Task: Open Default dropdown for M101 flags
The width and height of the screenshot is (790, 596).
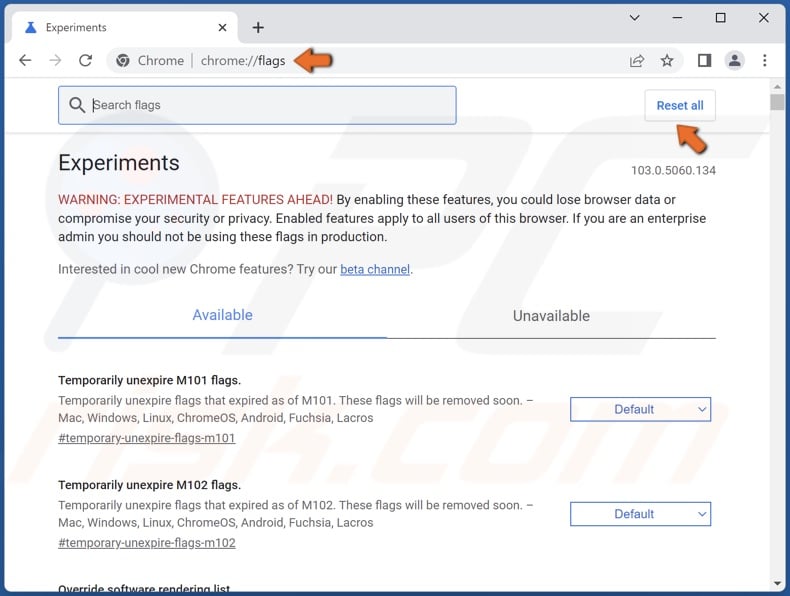Action: click(x=640, y=409)
